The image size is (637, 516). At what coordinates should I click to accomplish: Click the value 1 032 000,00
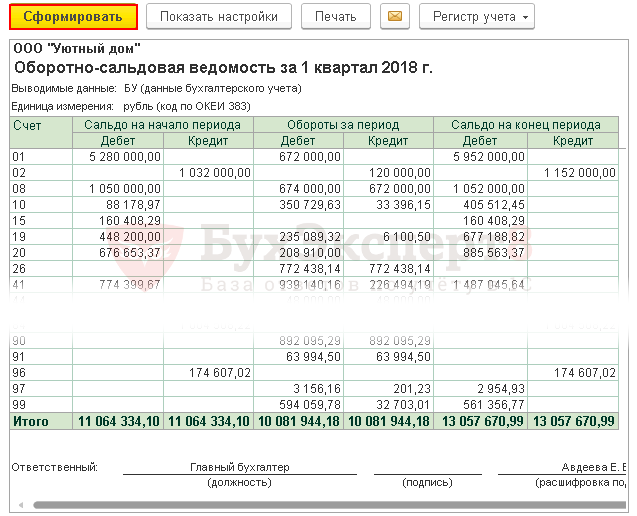[x=214, y=173]
